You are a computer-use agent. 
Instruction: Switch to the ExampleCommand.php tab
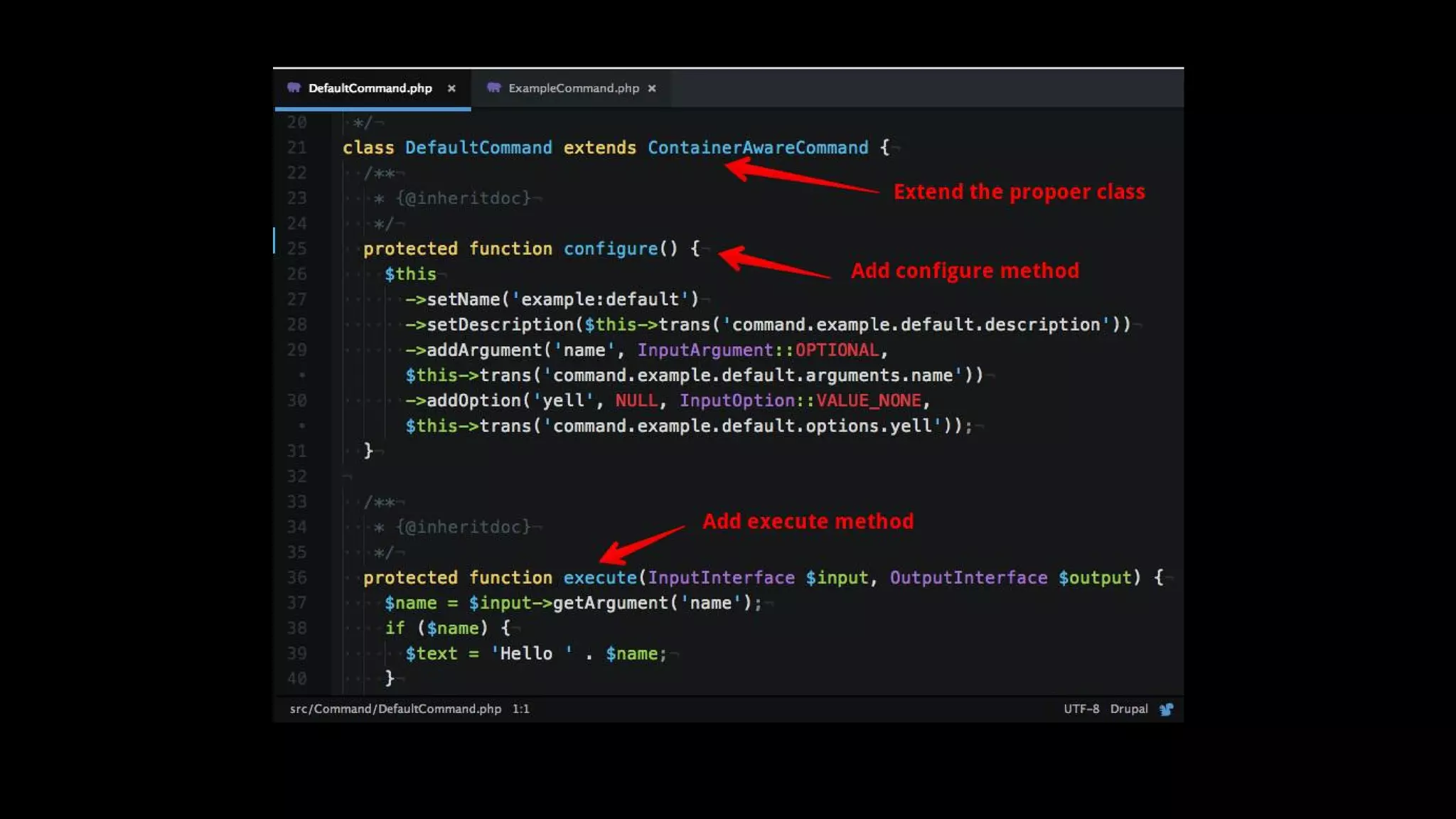point(573,88)
